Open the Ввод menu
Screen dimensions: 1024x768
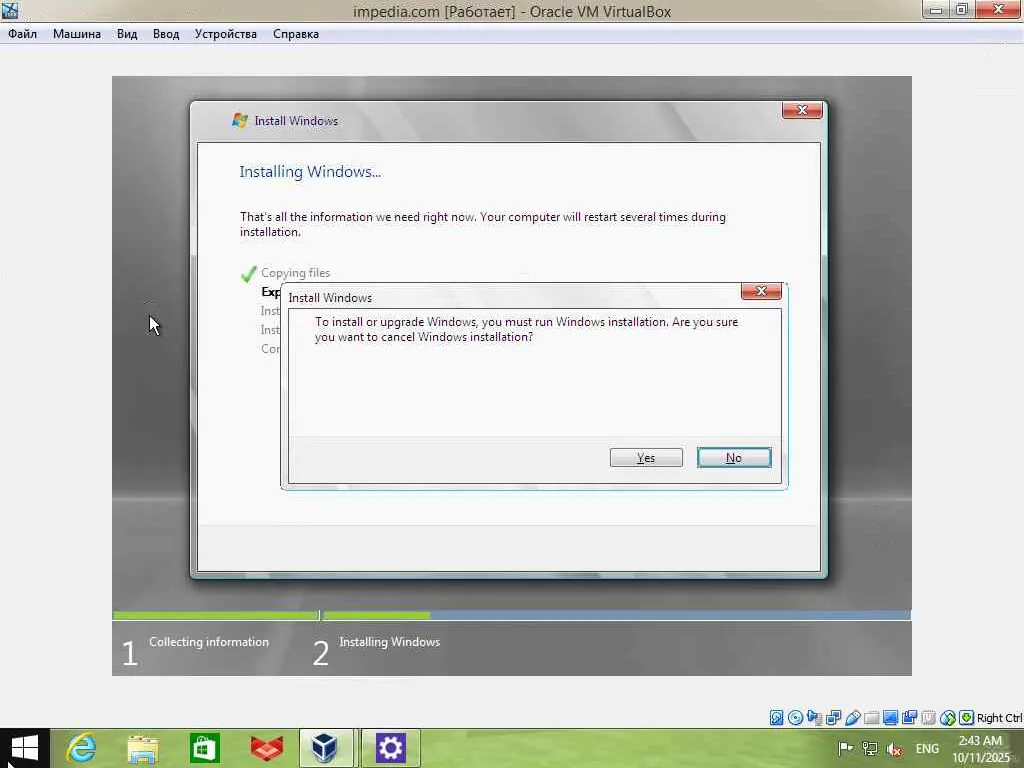click(x=166, y=34)
